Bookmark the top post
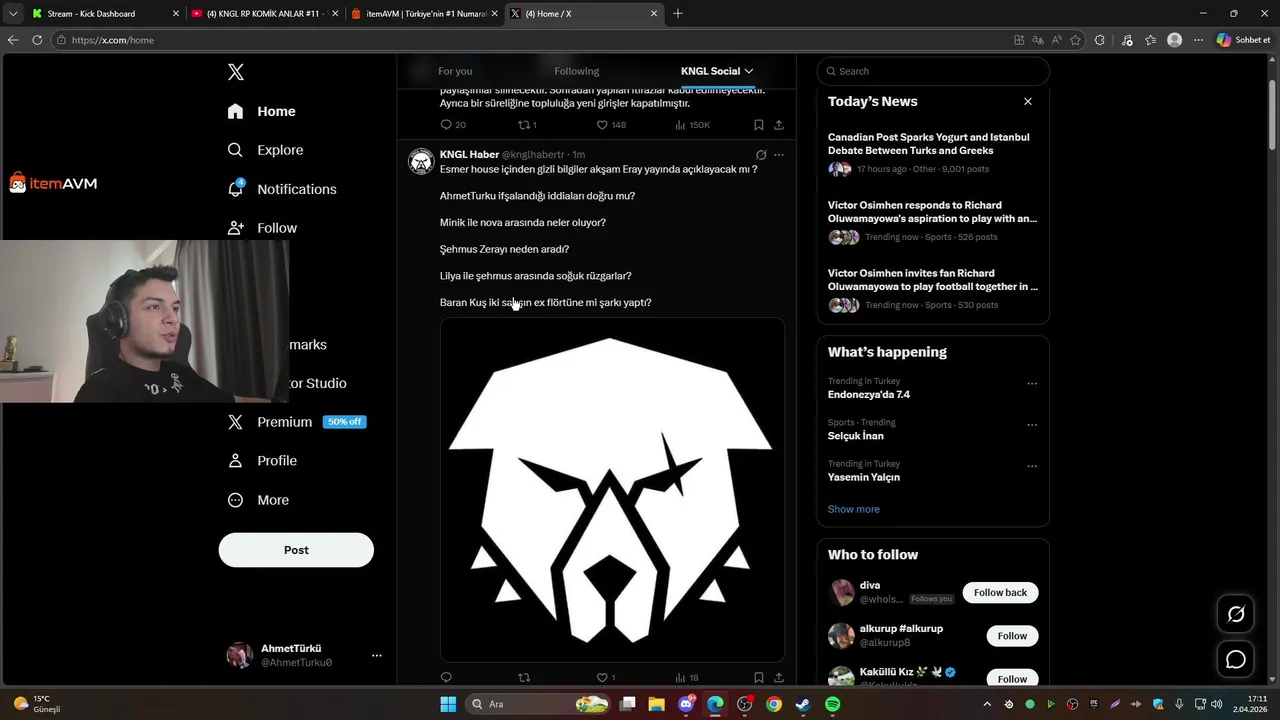The height and width of the screenshot is (720, 1280). click(x=759, y=125)
